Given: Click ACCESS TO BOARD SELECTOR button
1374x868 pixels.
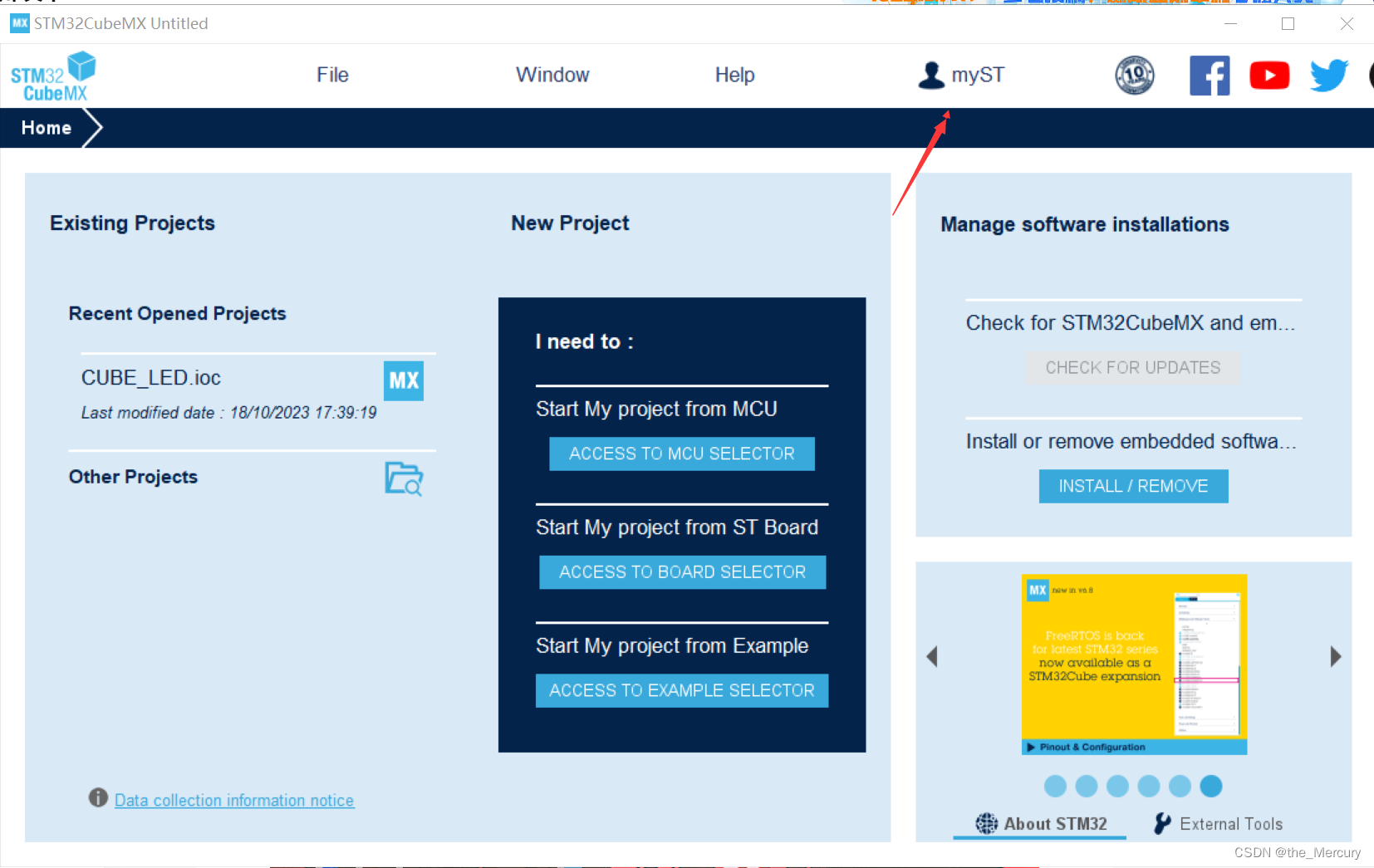Looking at the screenshot, I should pyautogui.click(x=682, y=572).
